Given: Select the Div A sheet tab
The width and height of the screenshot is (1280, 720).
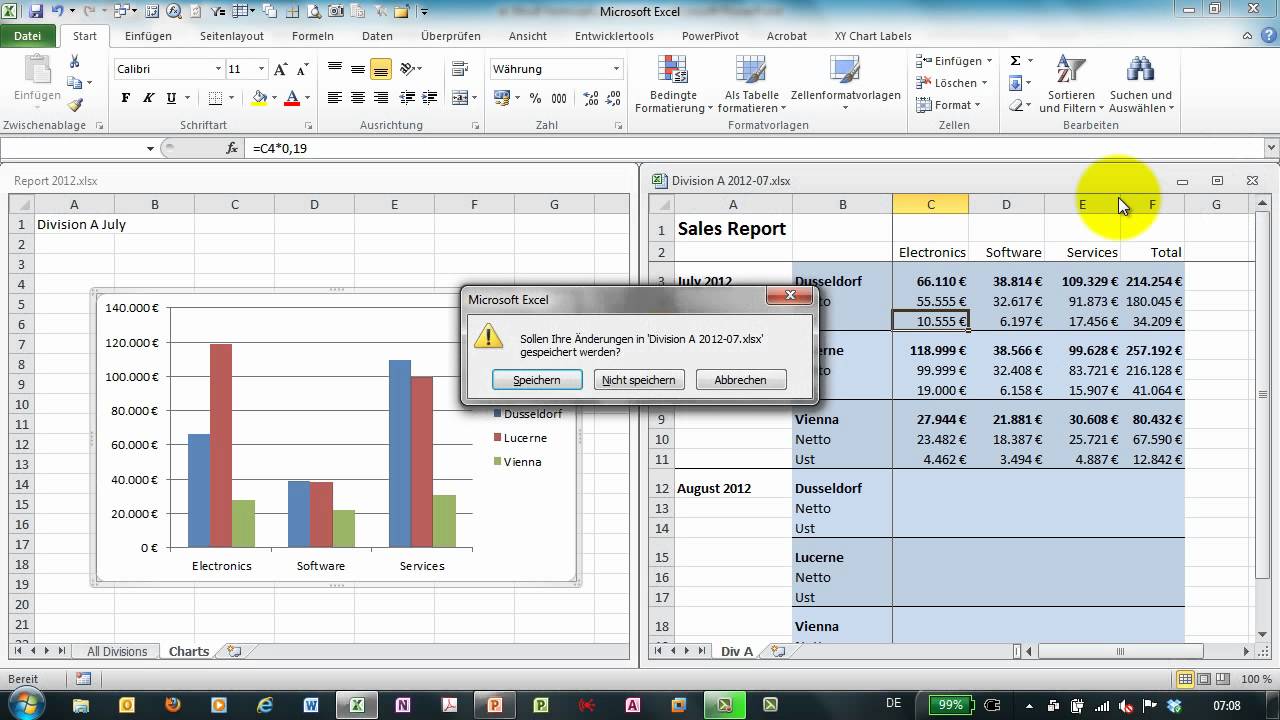Looking at the screenshot, I should pyautogui.click(x=737, y=651).
